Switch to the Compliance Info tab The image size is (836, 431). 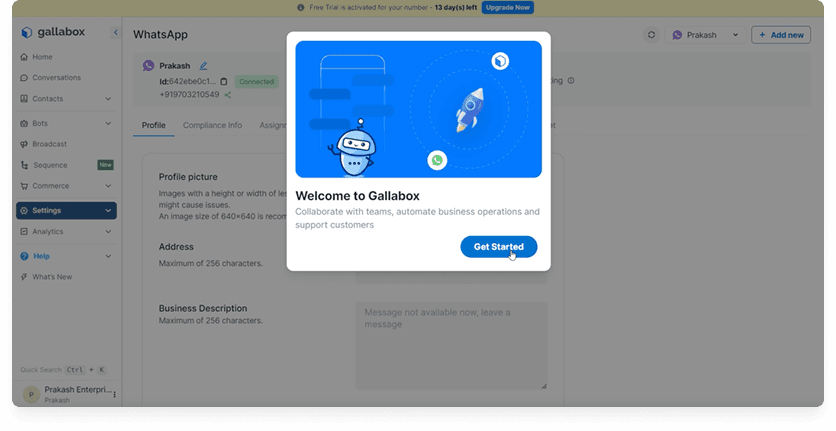212,125
